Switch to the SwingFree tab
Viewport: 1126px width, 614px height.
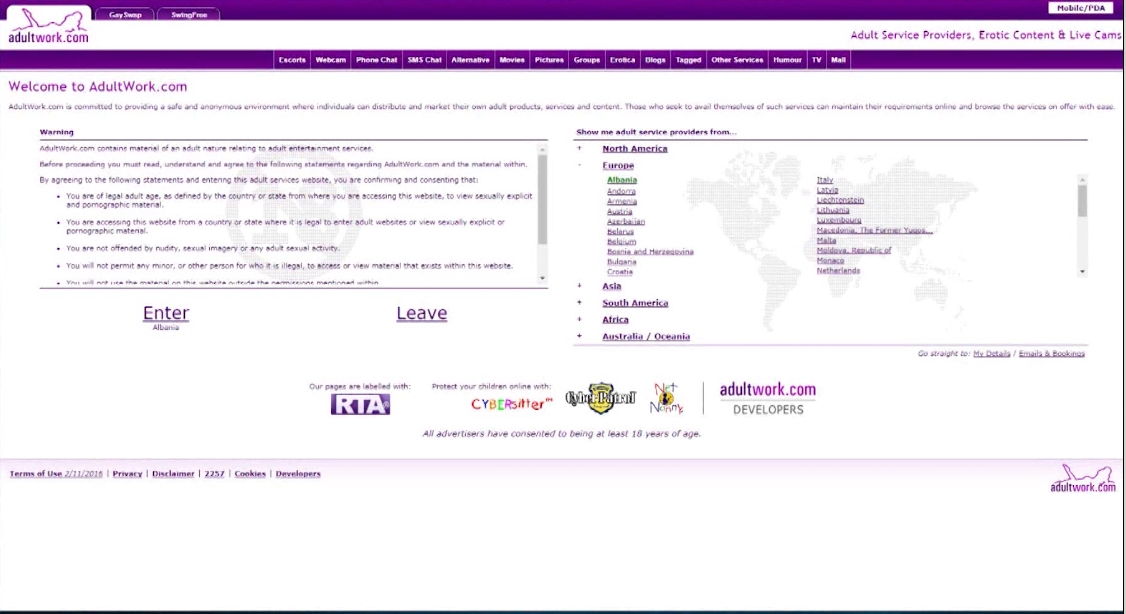[x=188, y=15]
